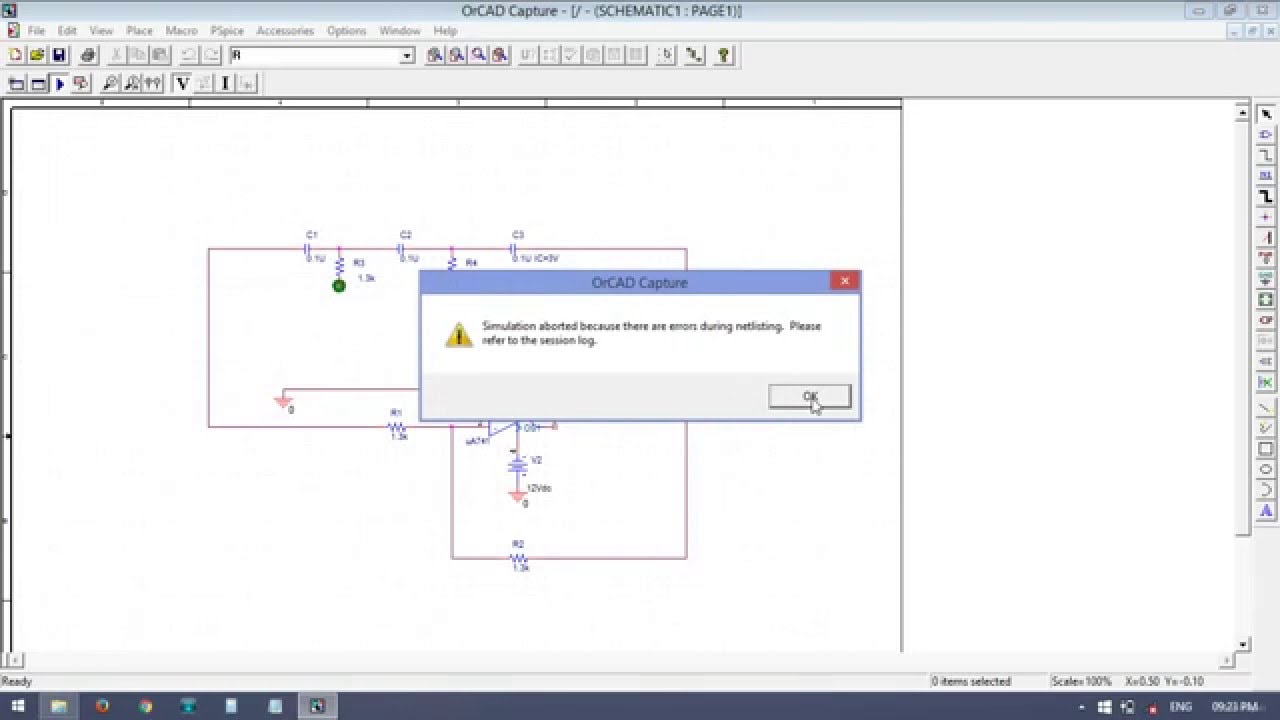Open Edit Simulation Settings icon
The height and width of the screenshot is (720, 1280).
point(38,84)
